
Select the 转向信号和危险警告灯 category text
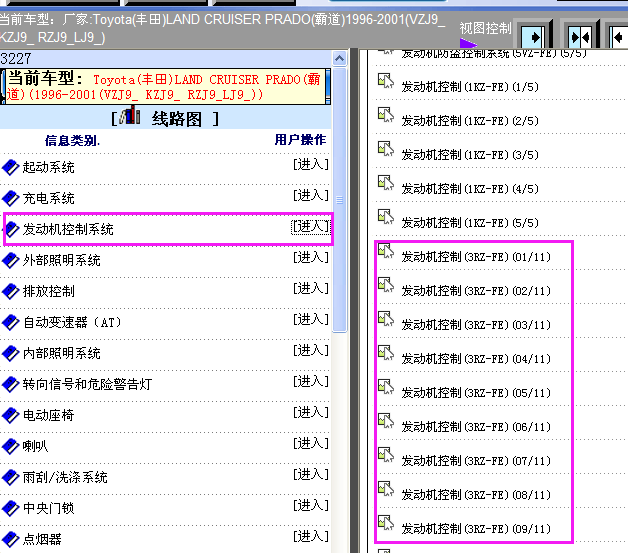pyautogui.click(x=87, y=384)
